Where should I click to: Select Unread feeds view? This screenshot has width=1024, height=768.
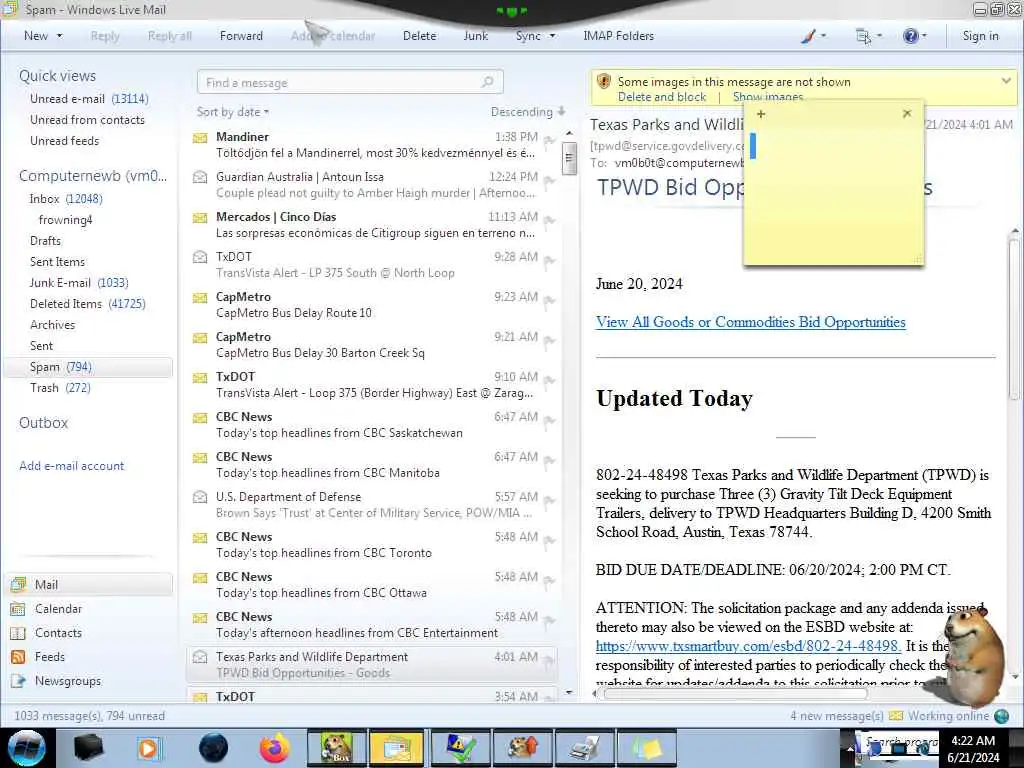[64, 140]
